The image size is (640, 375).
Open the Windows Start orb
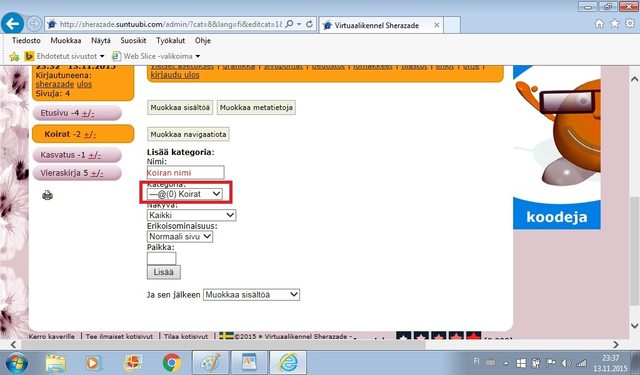coord(16,363)
